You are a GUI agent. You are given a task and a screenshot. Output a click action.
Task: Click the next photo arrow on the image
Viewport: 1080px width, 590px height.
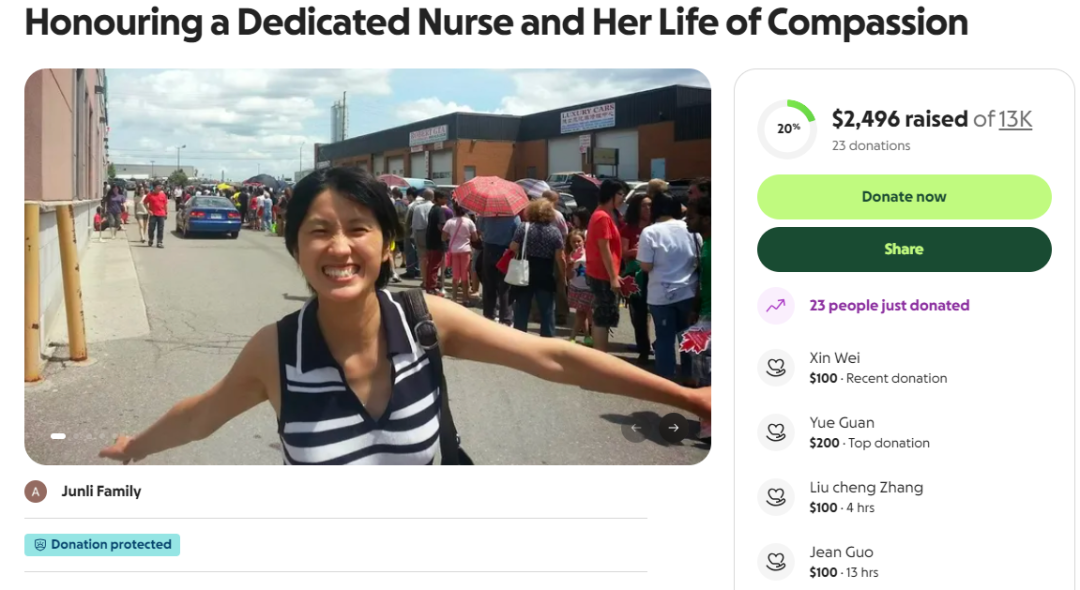pos(673,428)
